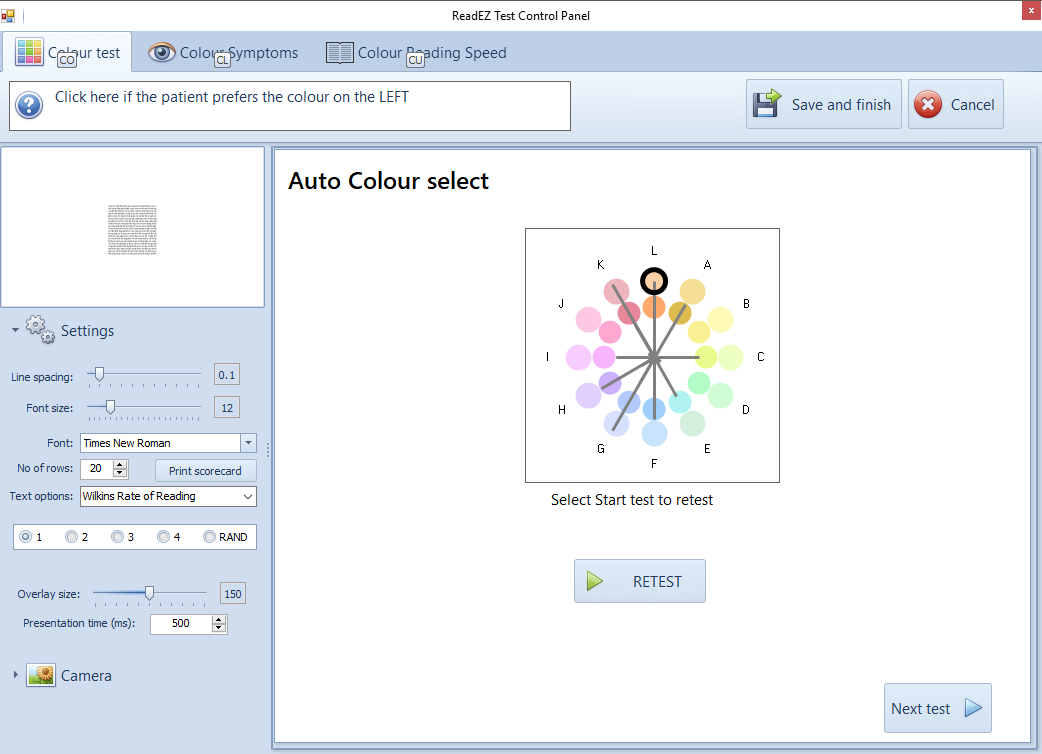
Task: Open the Font dropdown showing Times New Roman
Action: (248, 443)
